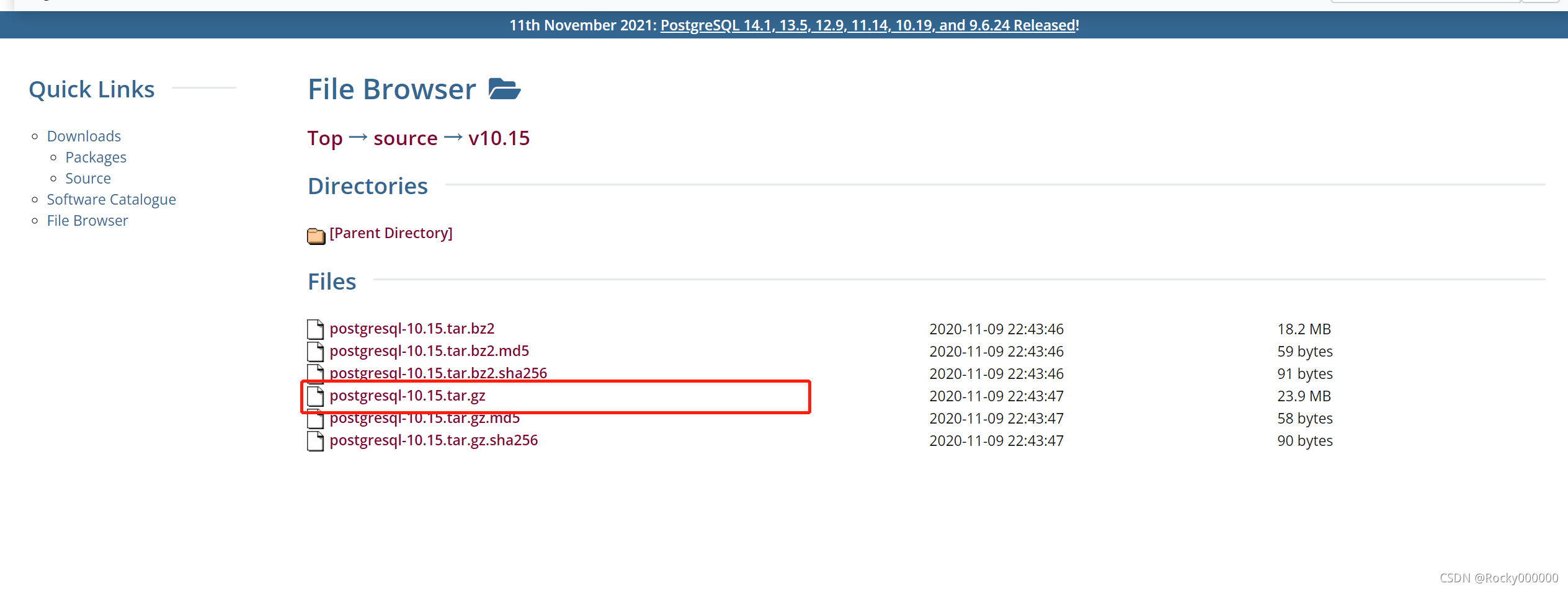This screenshot has width=1568, height=591.
Task: Click the 23.9 MB file size
Action: (1304, 396)
